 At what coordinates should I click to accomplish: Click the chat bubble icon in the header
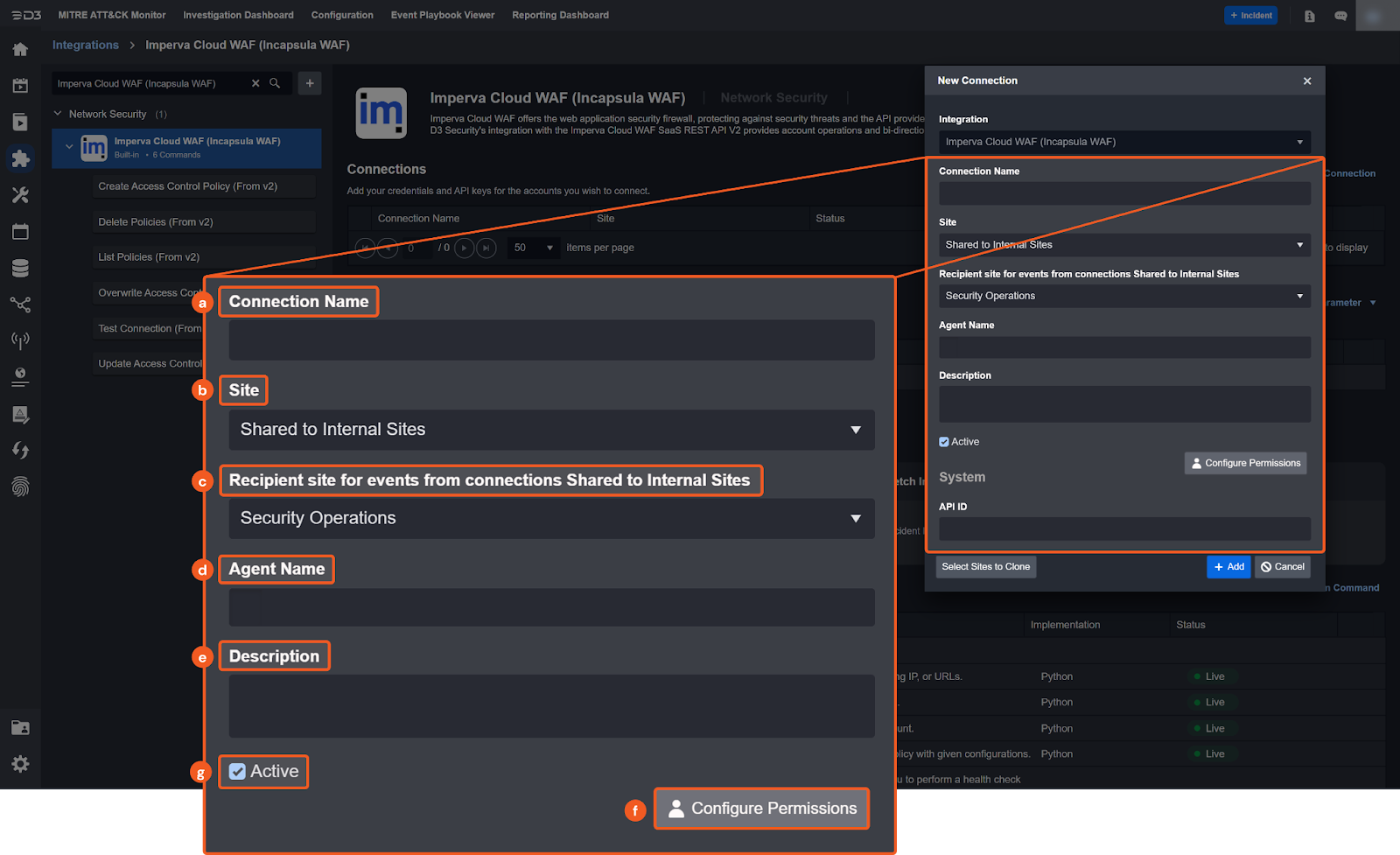(1340, 15)
